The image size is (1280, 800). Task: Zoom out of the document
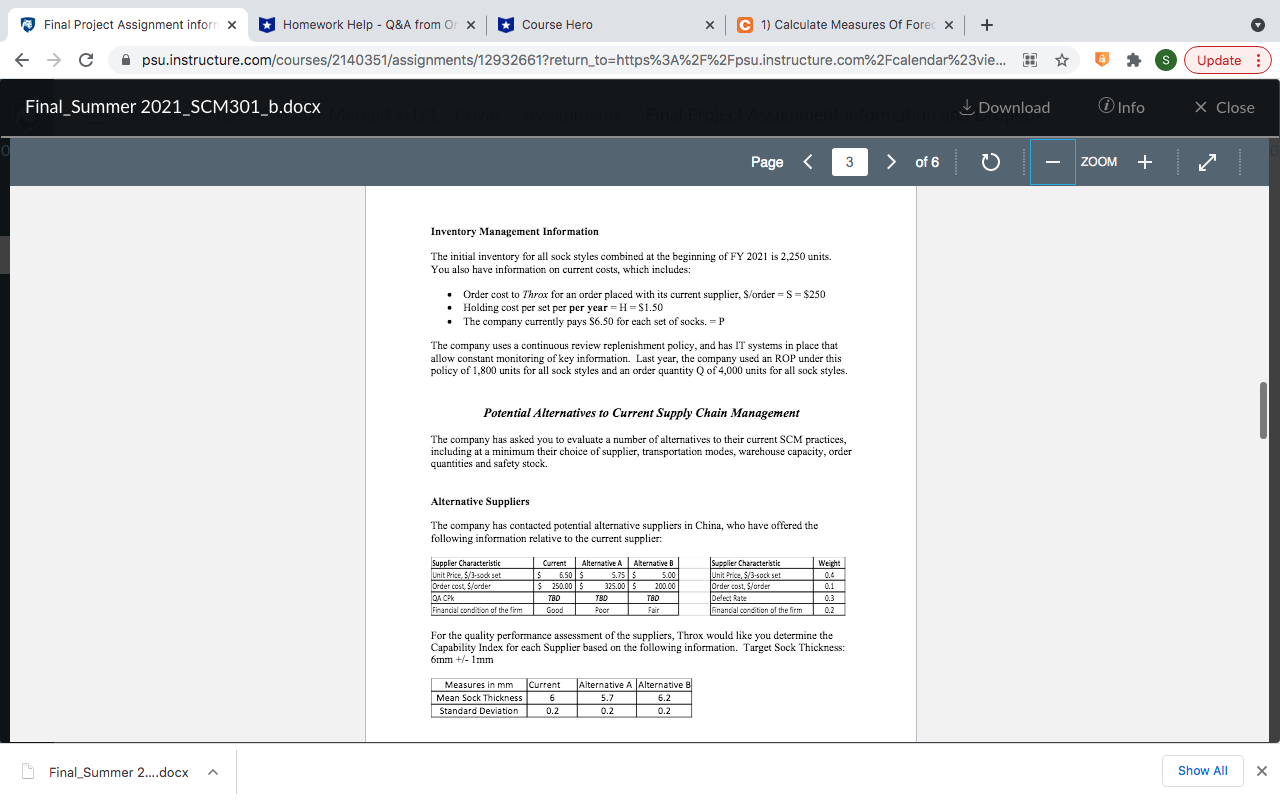[1054, 161]
